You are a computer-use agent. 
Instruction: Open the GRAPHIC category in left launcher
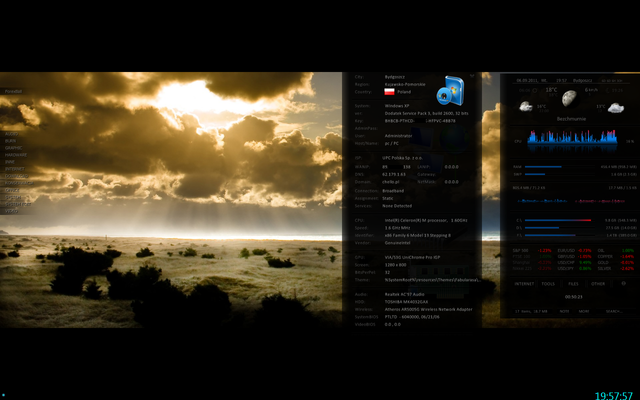point(13,148)
